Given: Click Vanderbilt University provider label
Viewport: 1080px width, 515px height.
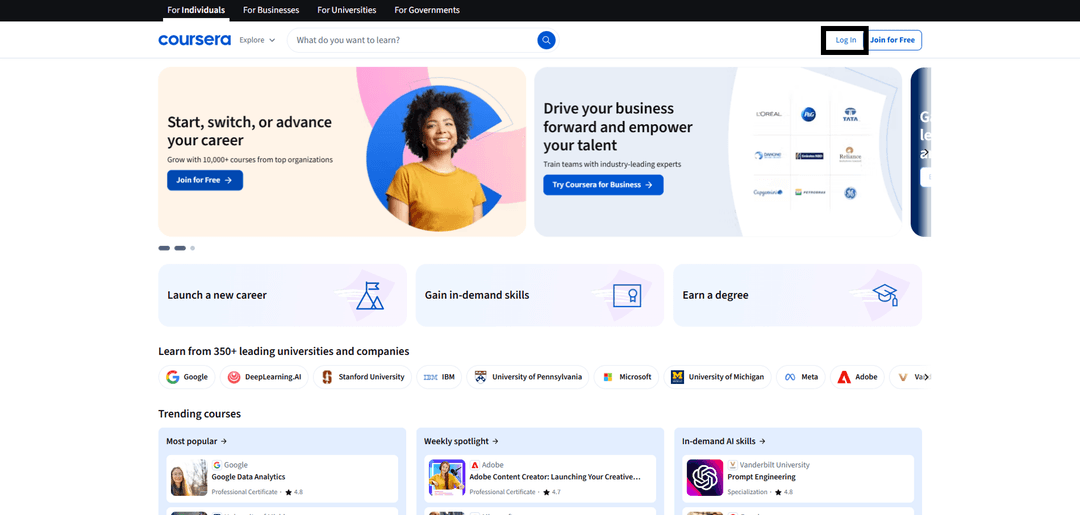Looking at the screenshot, I should pyautogui.click(x=775, y=465).
